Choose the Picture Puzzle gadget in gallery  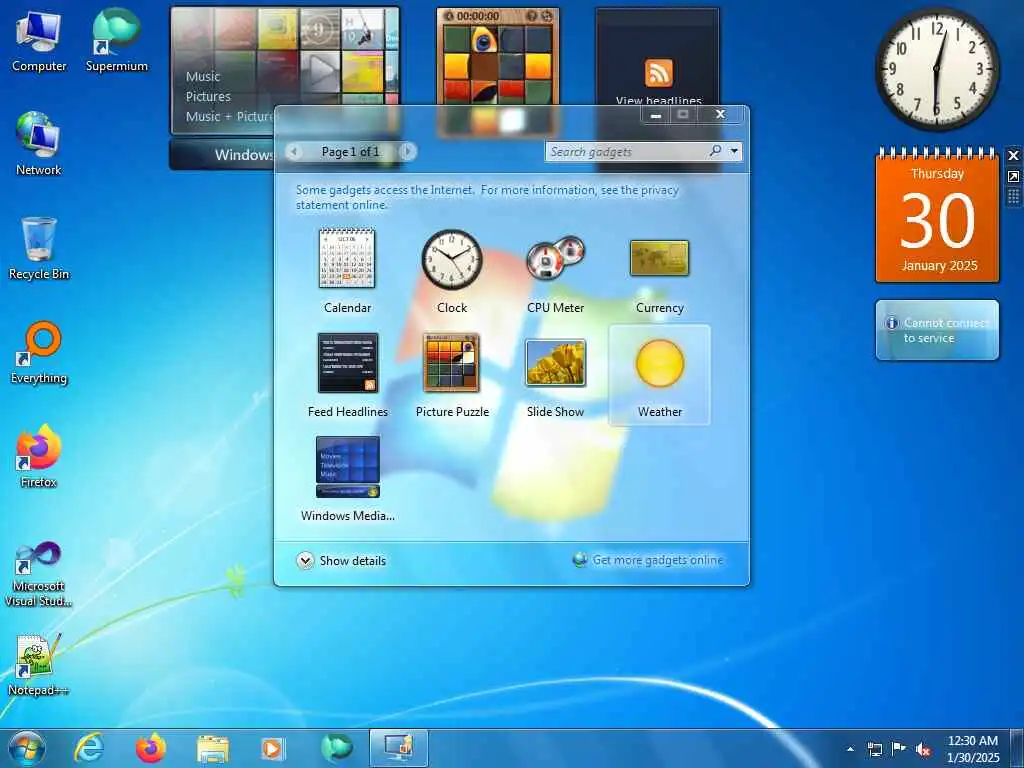point(451,363)
